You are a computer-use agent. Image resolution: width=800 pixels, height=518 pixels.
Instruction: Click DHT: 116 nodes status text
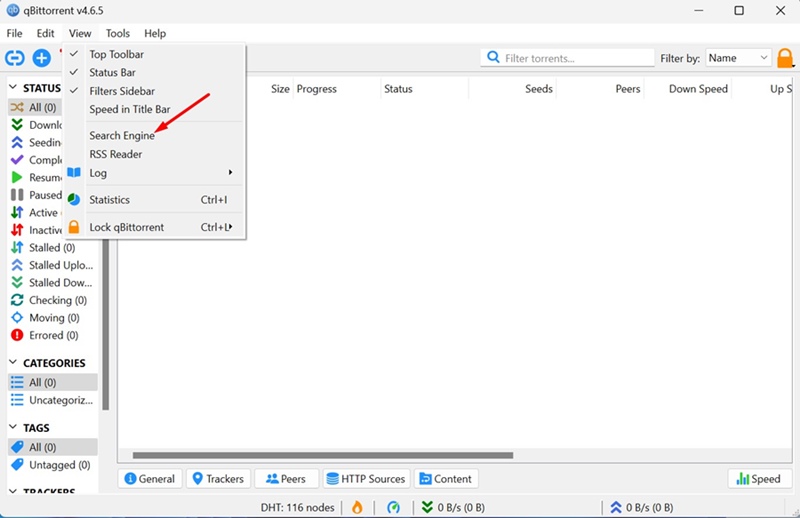point(297,507)
